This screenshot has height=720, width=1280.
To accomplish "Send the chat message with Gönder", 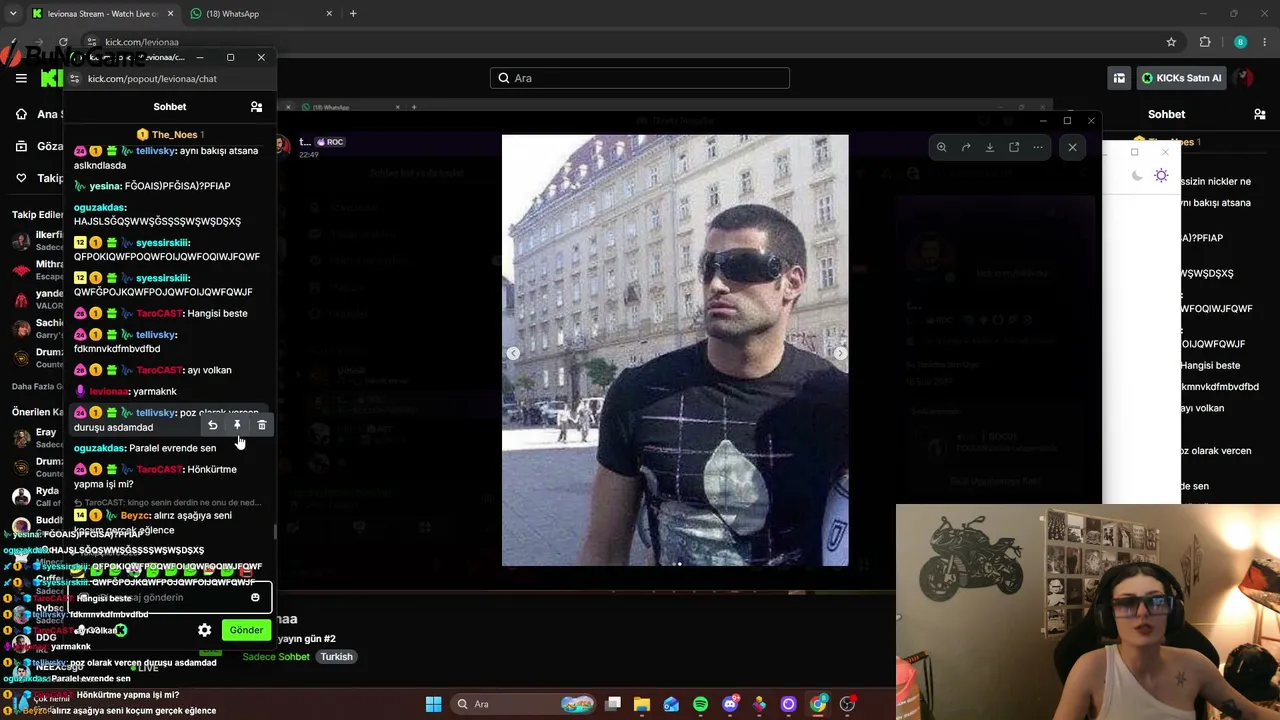I will [x=246, y=630].
